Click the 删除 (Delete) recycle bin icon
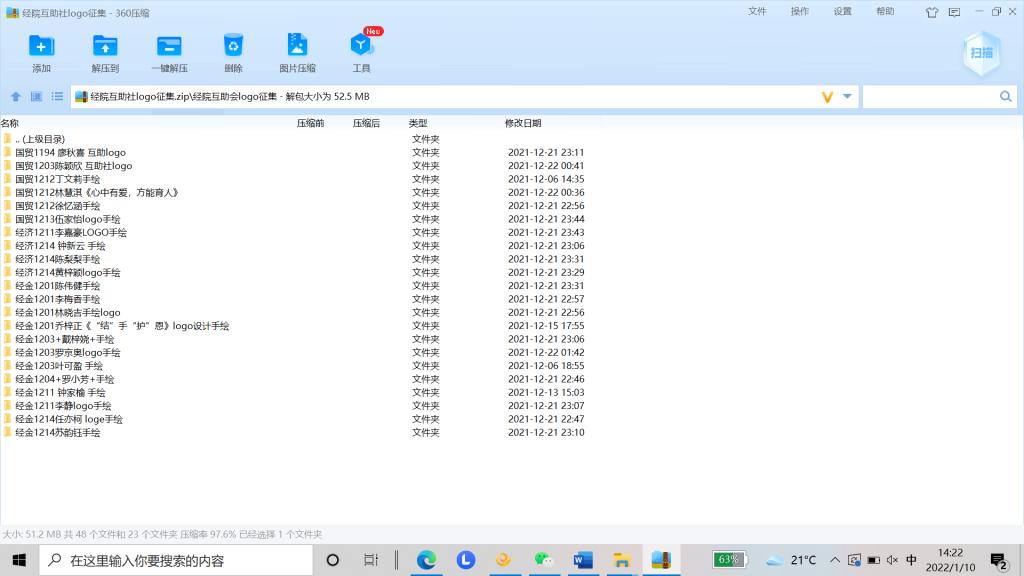Image resolution: width=1024 pixels, height=576 pixels. click(233, 46)
